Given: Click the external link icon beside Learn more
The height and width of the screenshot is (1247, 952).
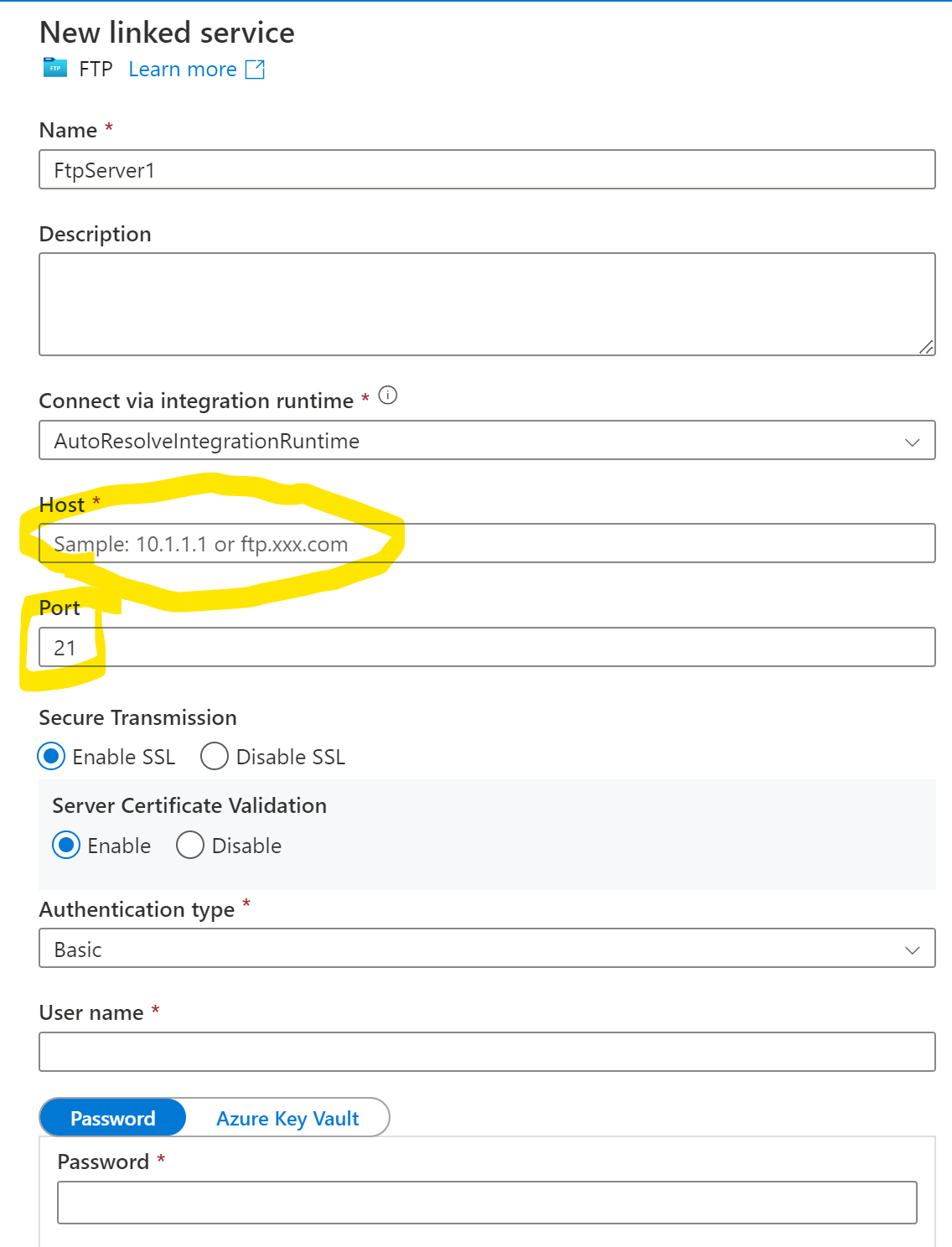Looking at the screenshot, I should (x=255, y=70).
